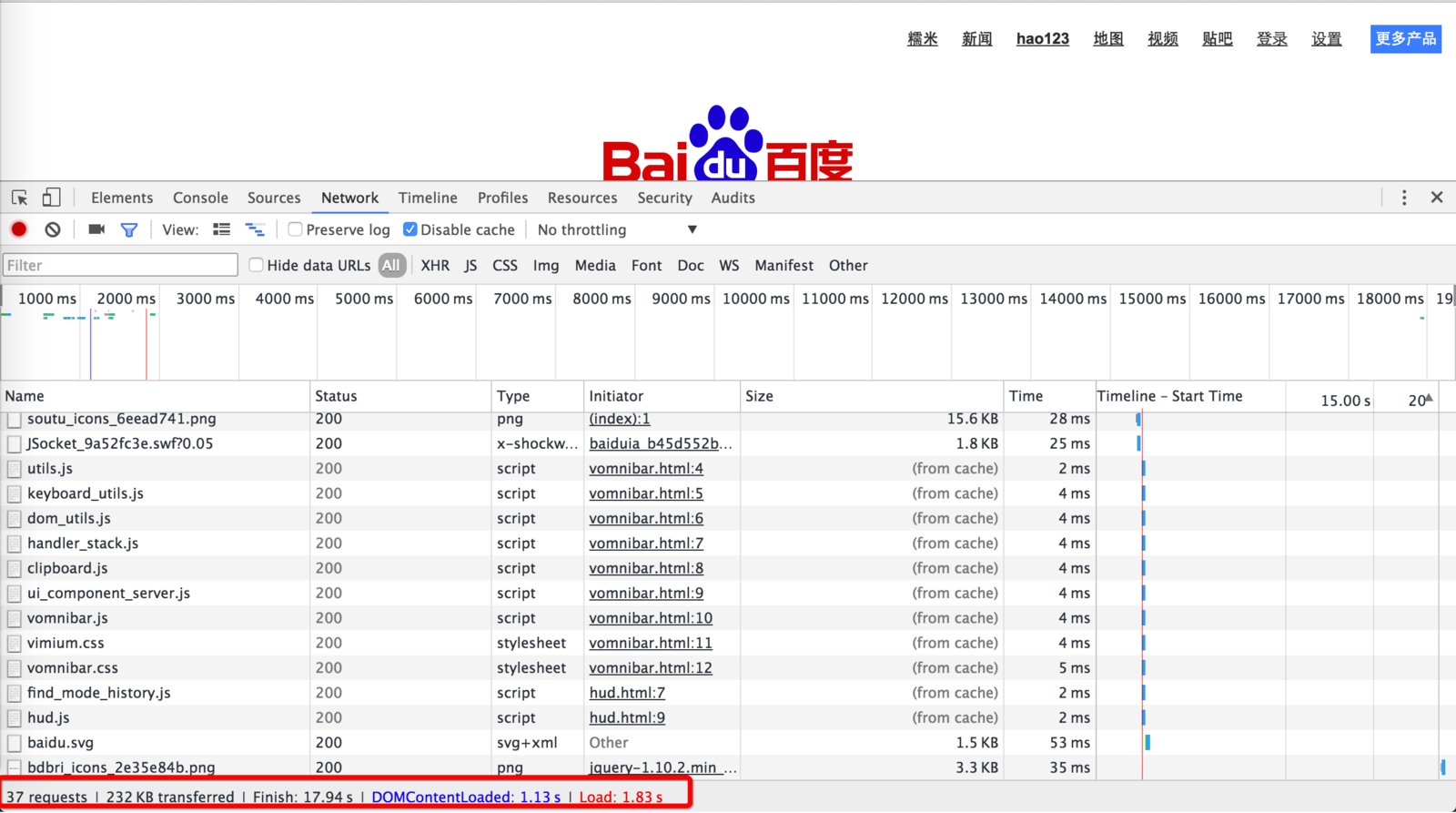Filter requests by Manifest type
The width and height of the screenshot is (1456, 813).
[784, 265]
